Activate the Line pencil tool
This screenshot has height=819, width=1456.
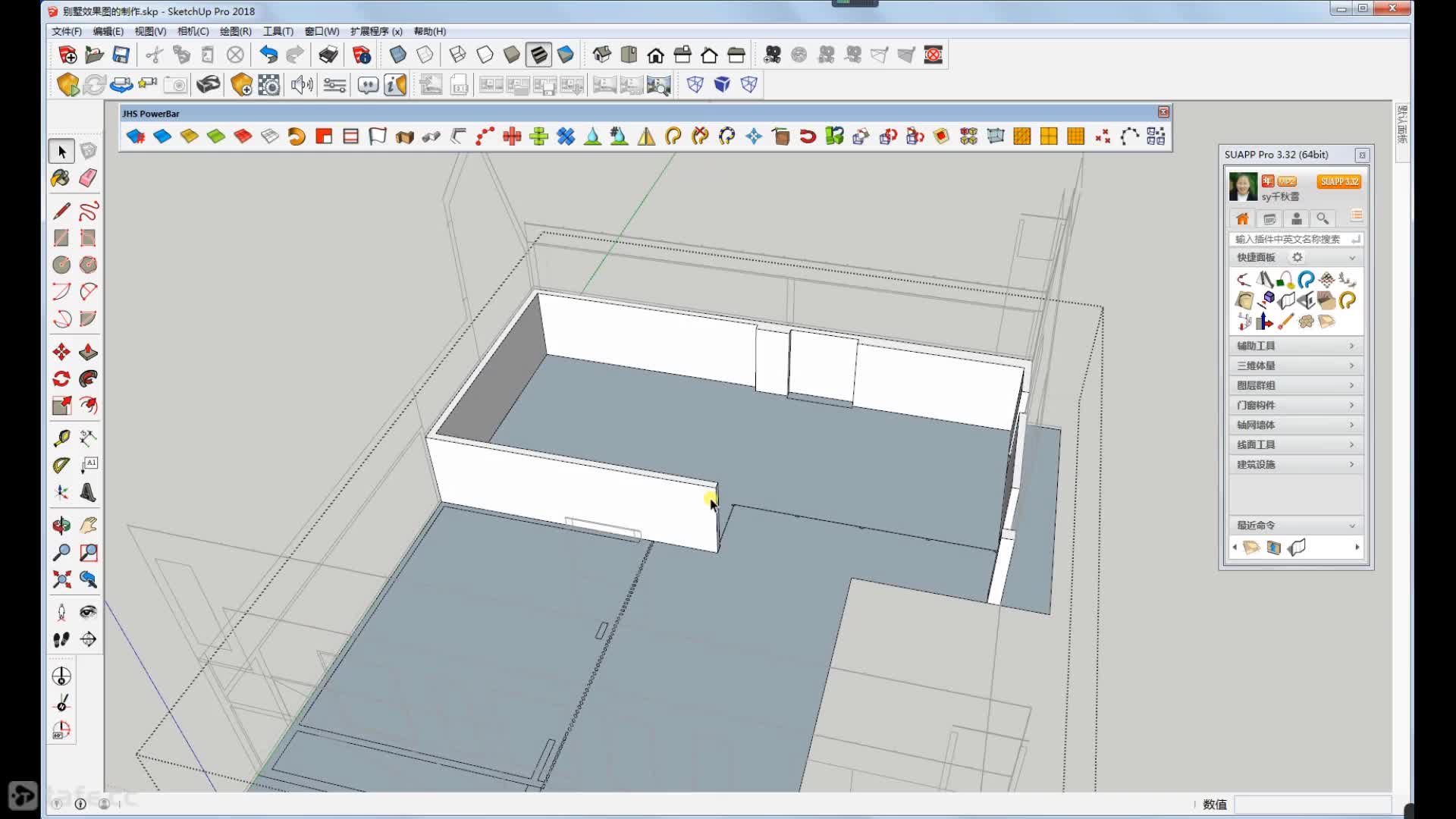61,211
